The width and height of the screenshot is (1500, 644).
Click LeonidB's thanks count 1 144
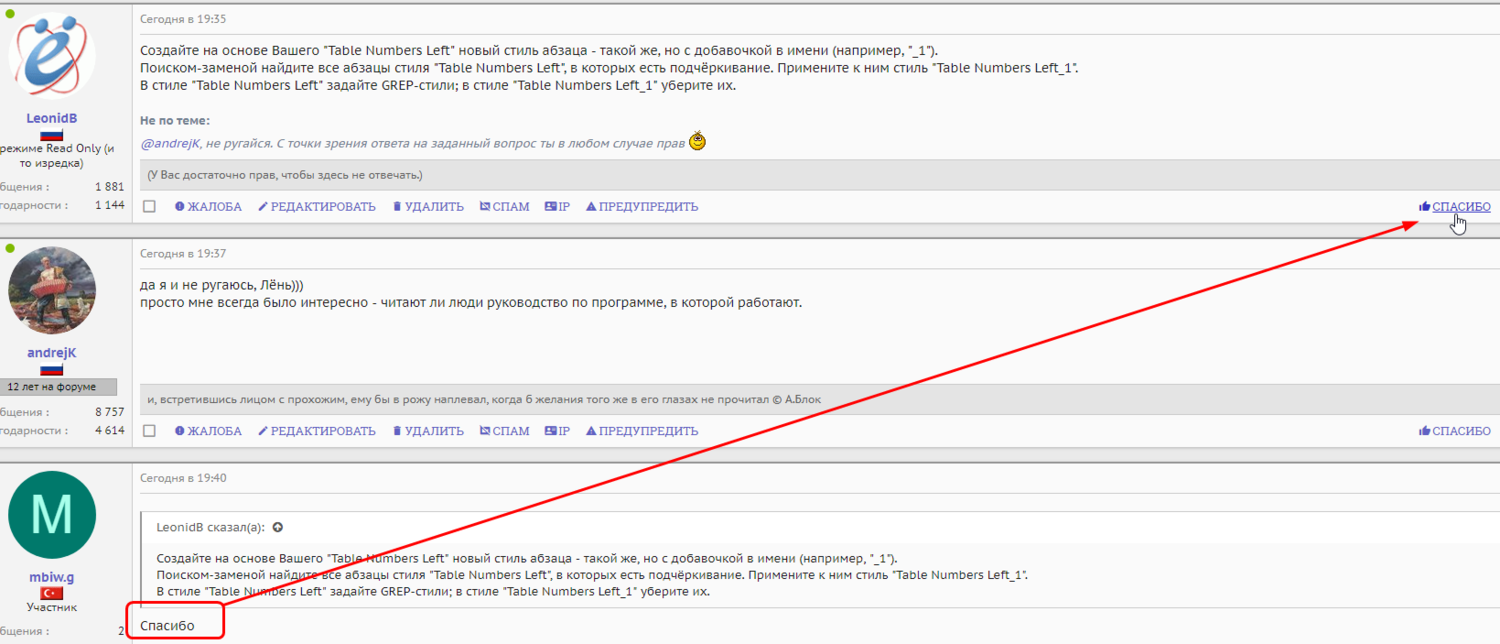(x=109, y=205)
